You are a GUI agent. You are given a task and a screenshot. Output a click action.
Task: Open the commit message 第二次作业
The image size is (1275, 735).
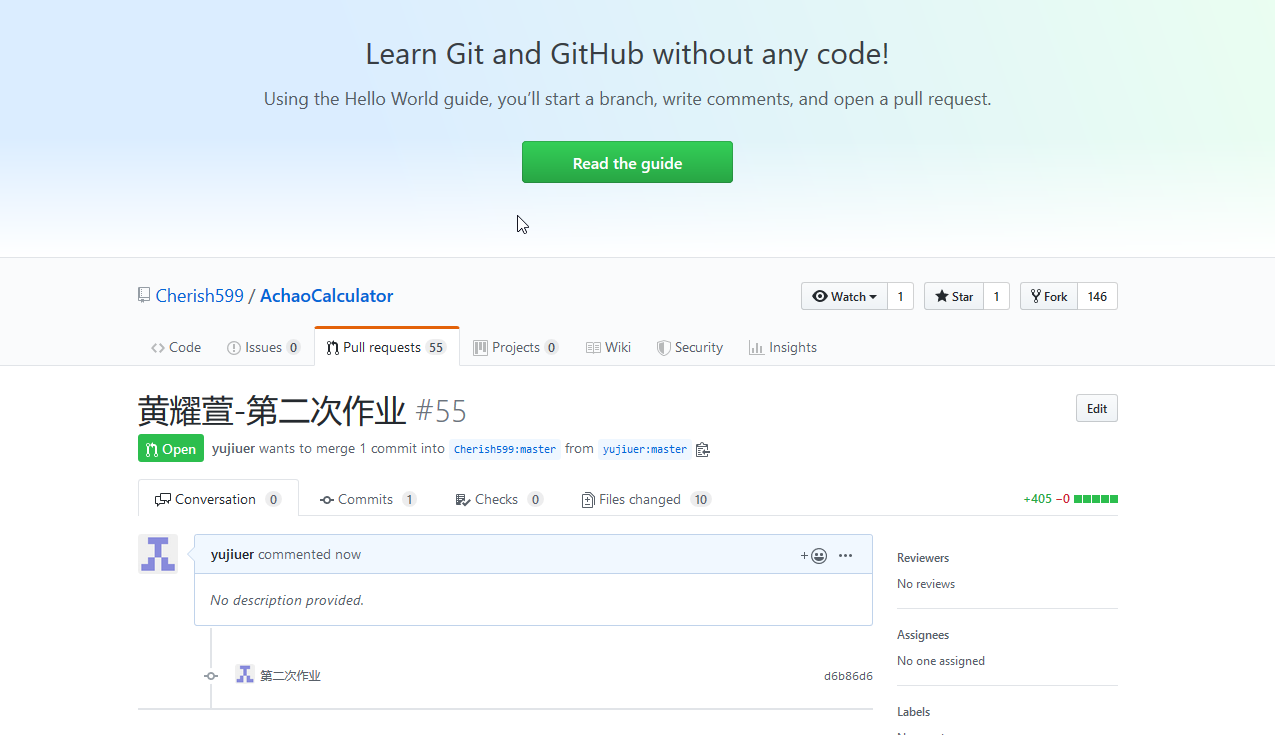[x=290, y=676]
